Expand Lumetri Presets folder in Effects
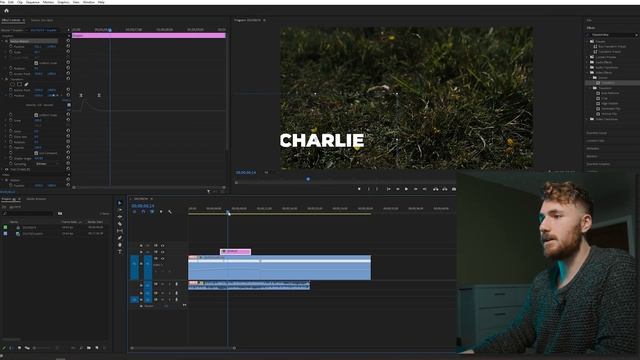Viewport: 640px width, 360px height. click(588, 57)
